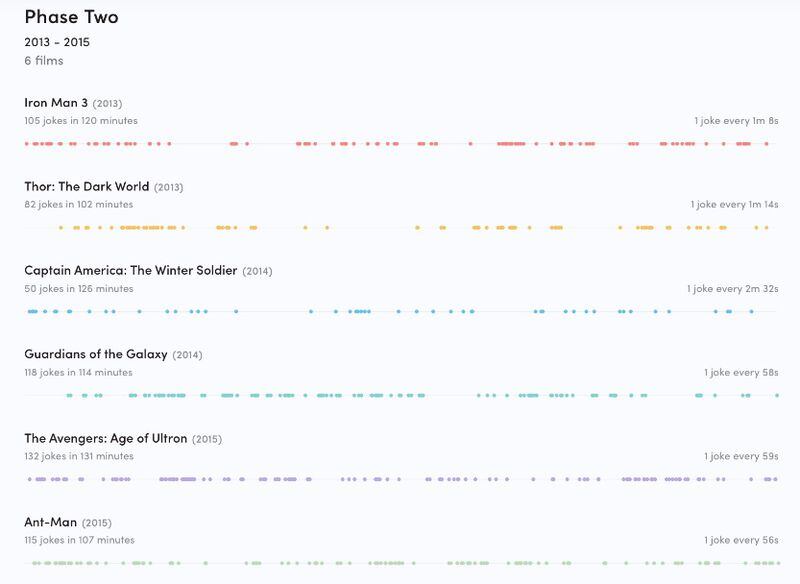Open the Iron Man 3 title
800x584 pixels.
point(56,103)
